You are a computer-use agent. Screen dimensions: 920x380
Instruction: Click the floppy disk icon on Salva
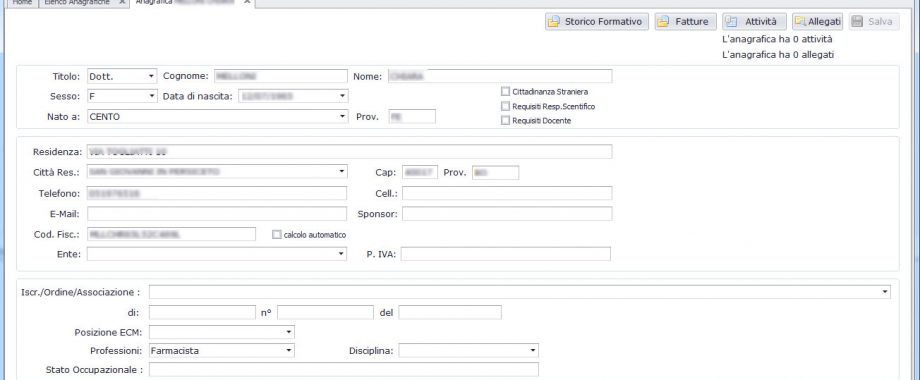coord(857,22)
